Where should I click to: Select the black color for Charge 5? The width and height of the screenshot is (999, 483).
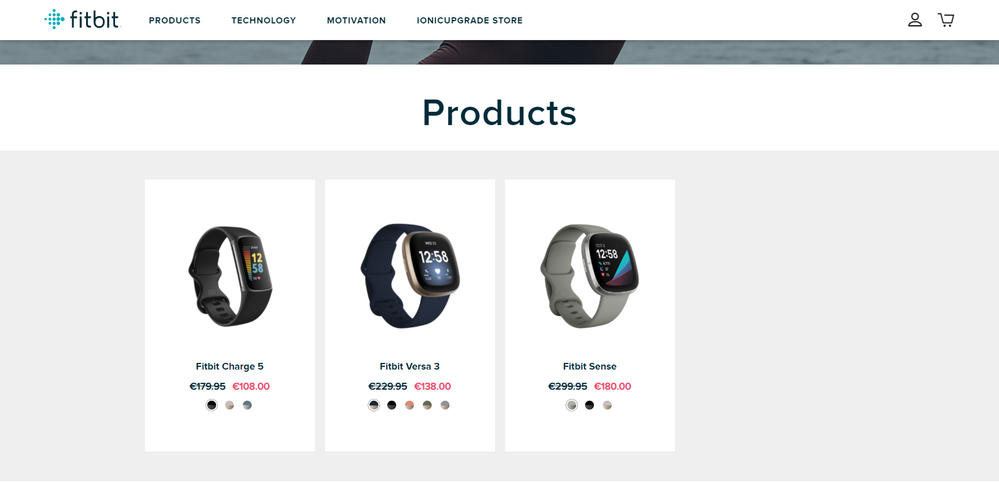point(212,405)
